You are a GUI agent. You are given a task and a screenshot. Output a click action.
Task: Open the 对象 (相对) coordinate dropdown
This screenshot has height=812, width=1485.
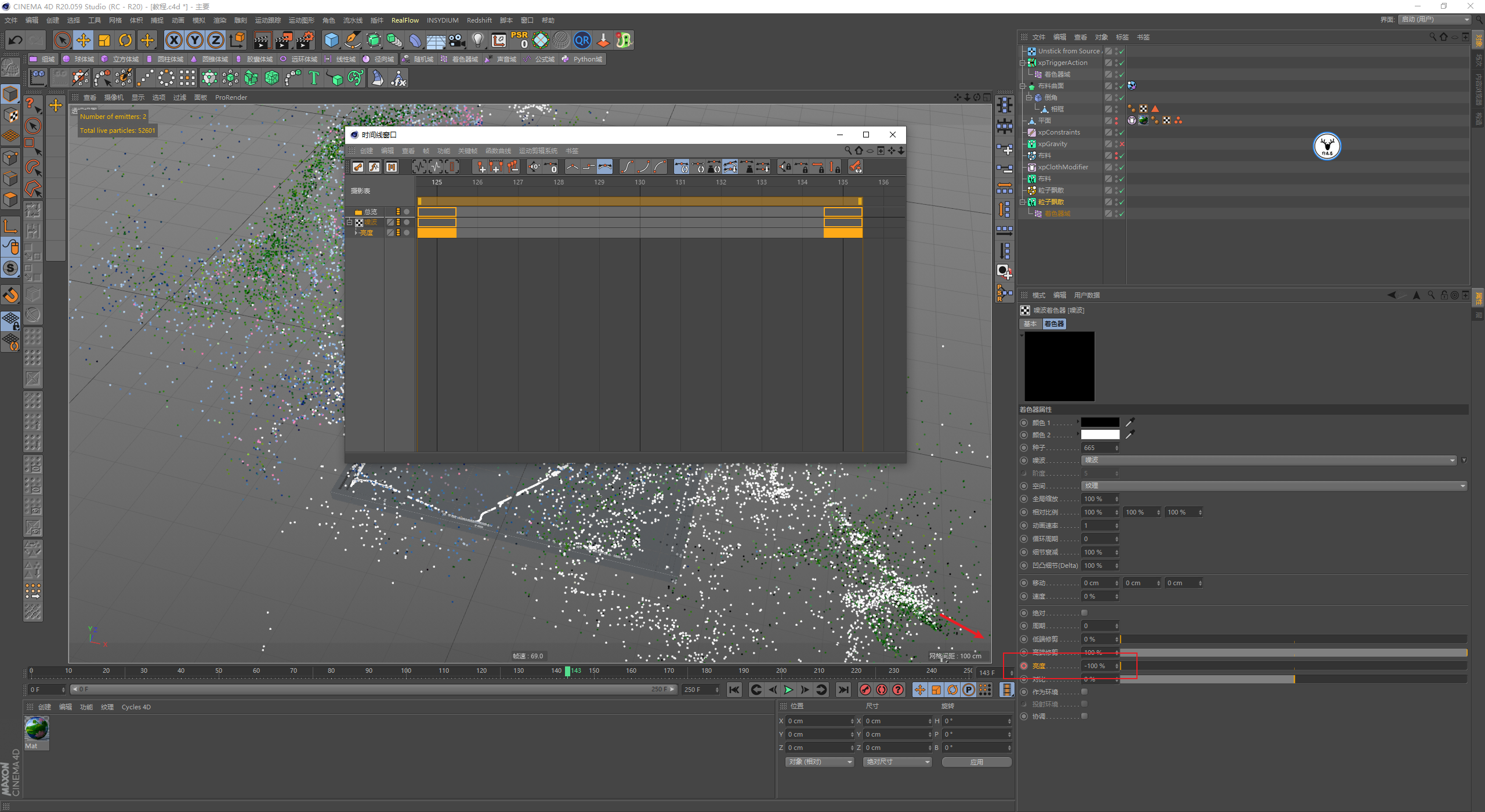click(820, 762)
